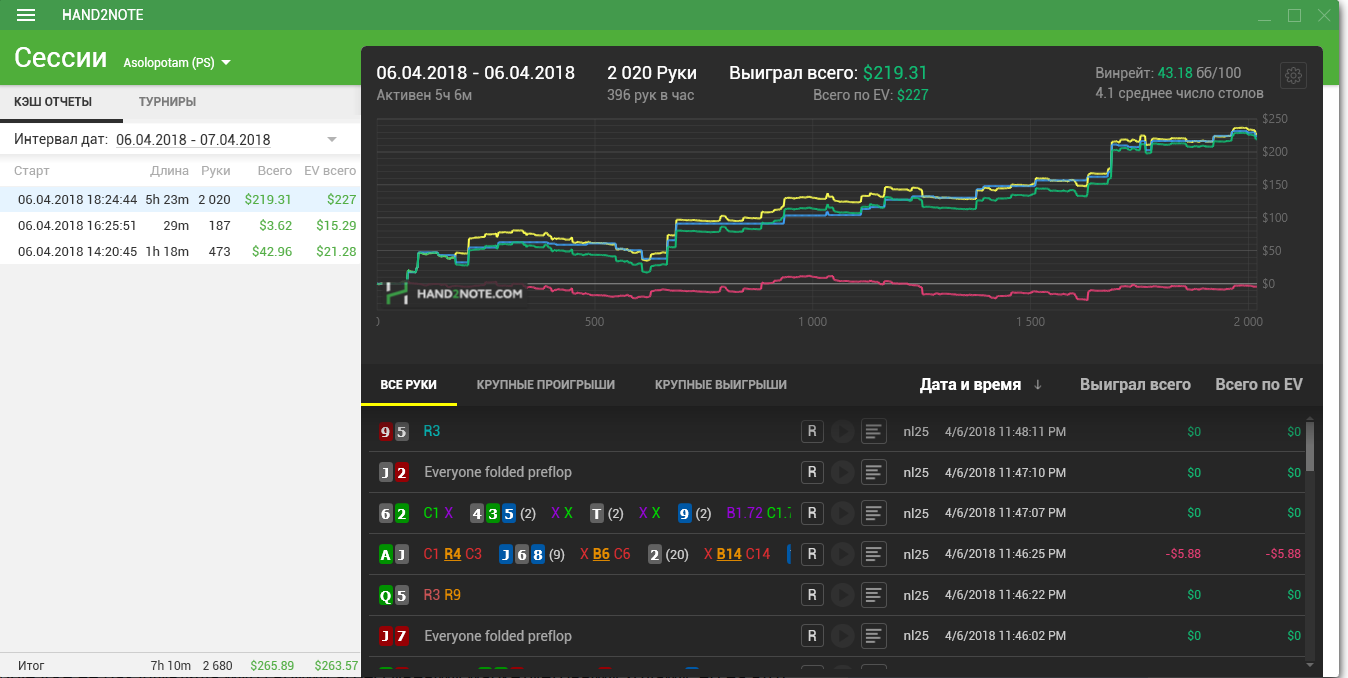1348x678 pixels.
Task: Click R button in the 9 5 R3 row
Action: tap(812, 431)
